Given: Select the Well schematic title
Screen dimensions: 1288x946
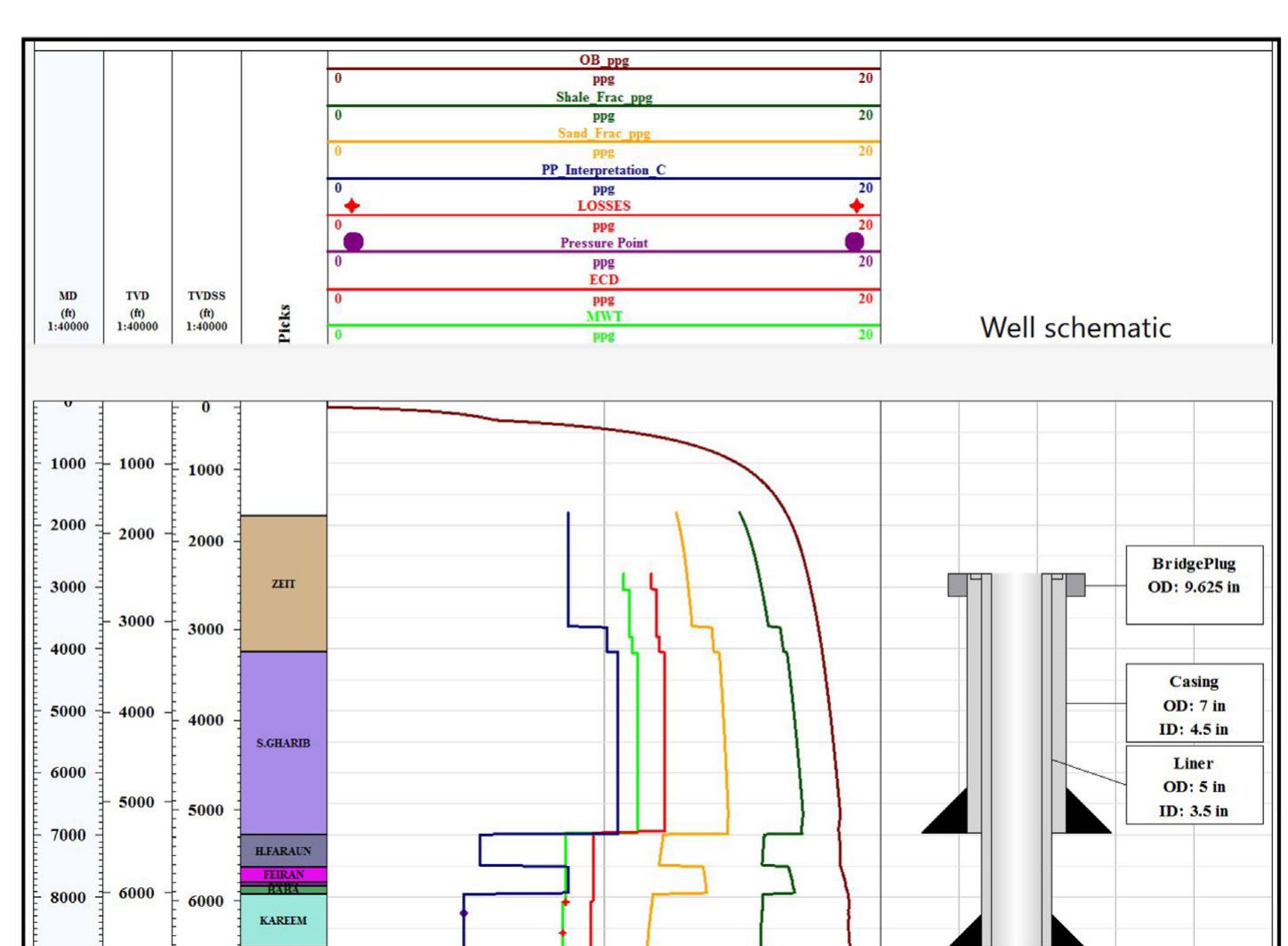Looking at the screenshot, I should coord(1075,327).
